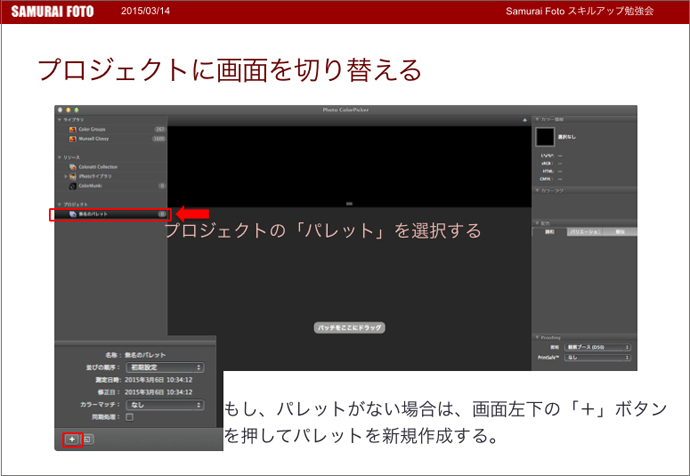This screenshot has height=476, width=690.
Task: Select the first harmony tab
Action: click(x=550, y=232)
